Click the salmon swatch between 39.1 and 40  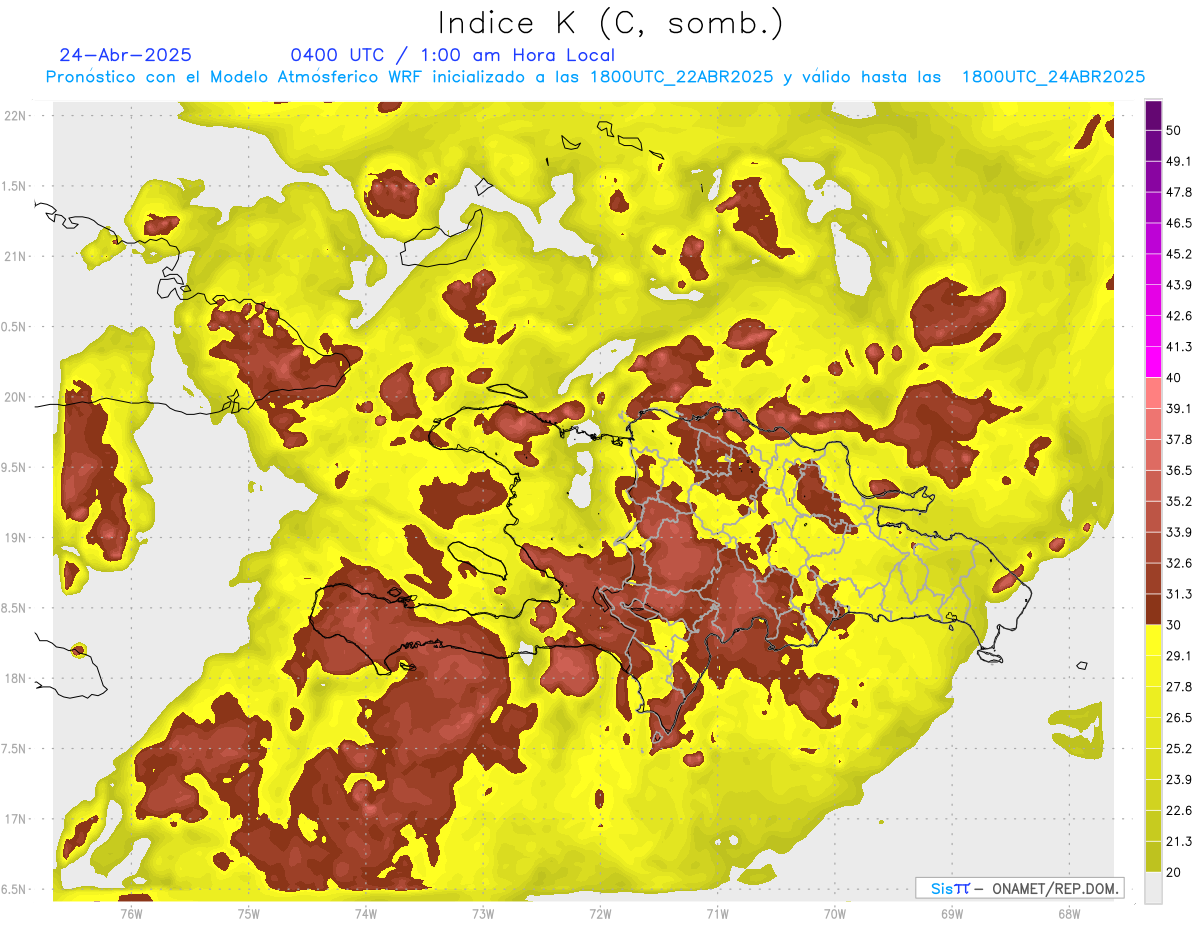click(1153, 393)
